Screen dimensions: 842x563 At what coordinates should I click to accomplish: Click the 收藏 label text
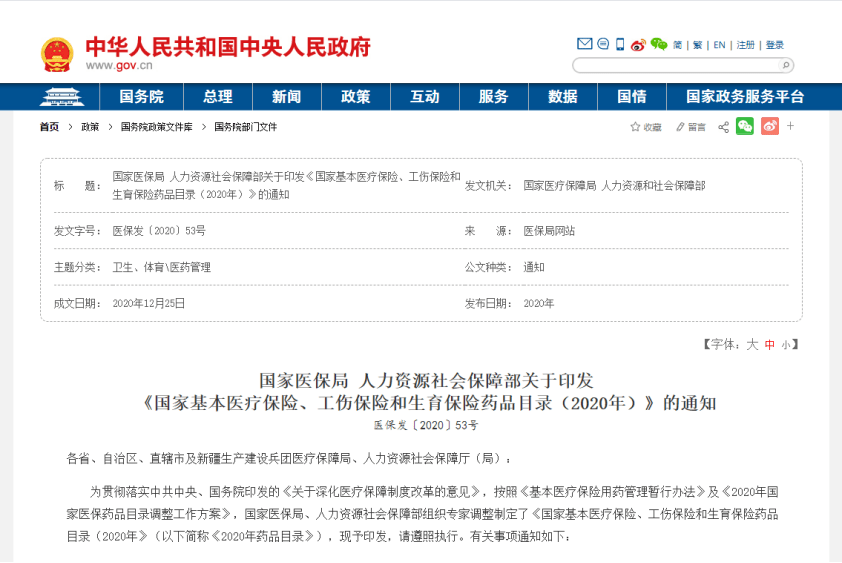click(652, 127)
